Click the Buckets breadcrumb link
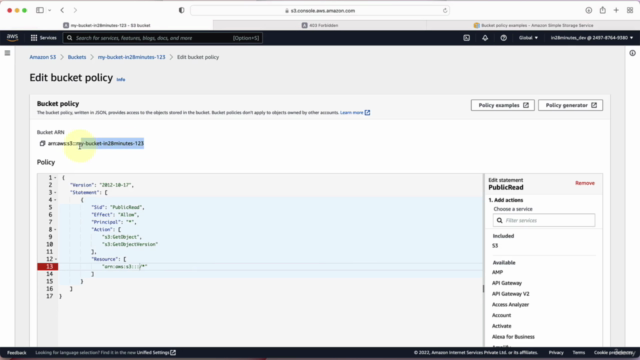This screenshot has width=640, height=360. click(77, 57)
